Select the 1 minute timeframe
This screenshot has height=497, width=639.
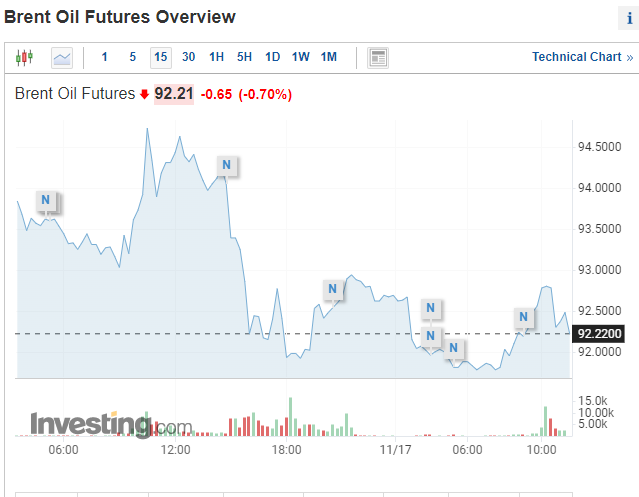point(105,57)
